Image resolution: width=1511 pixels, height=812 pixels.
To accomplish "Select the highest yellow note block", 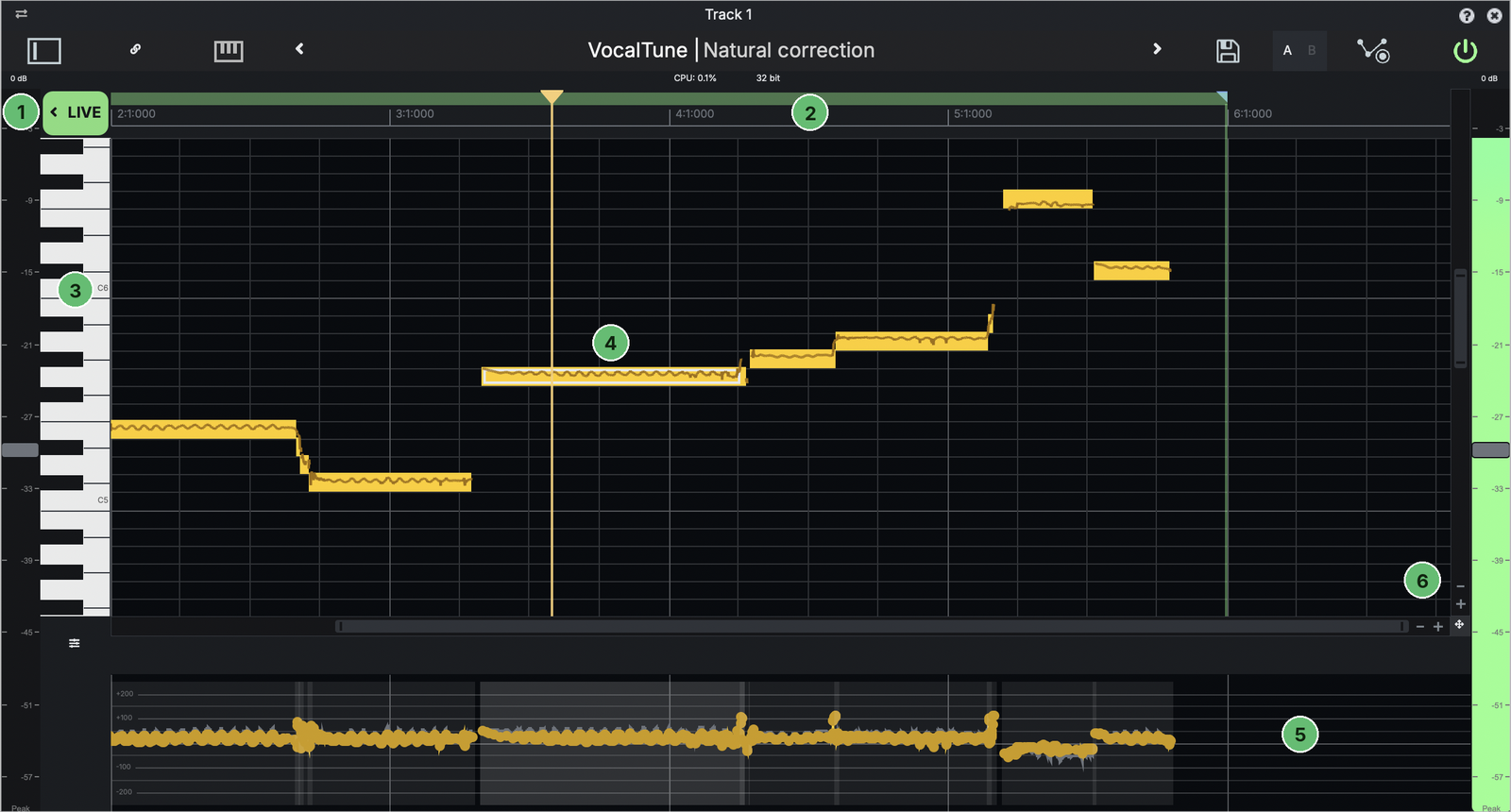I will tap(1047, 199).
